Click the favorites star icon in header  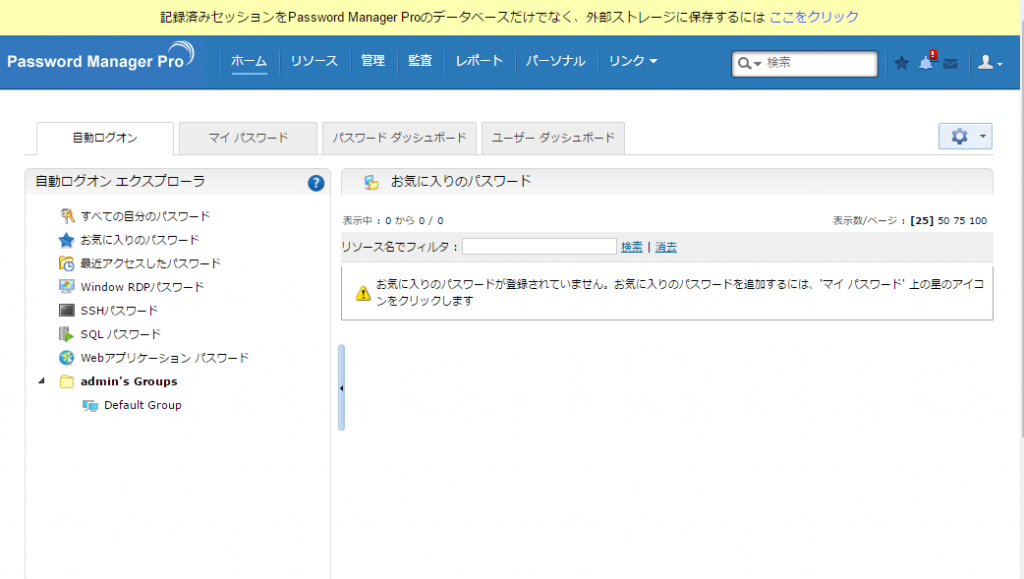point(901,63)
